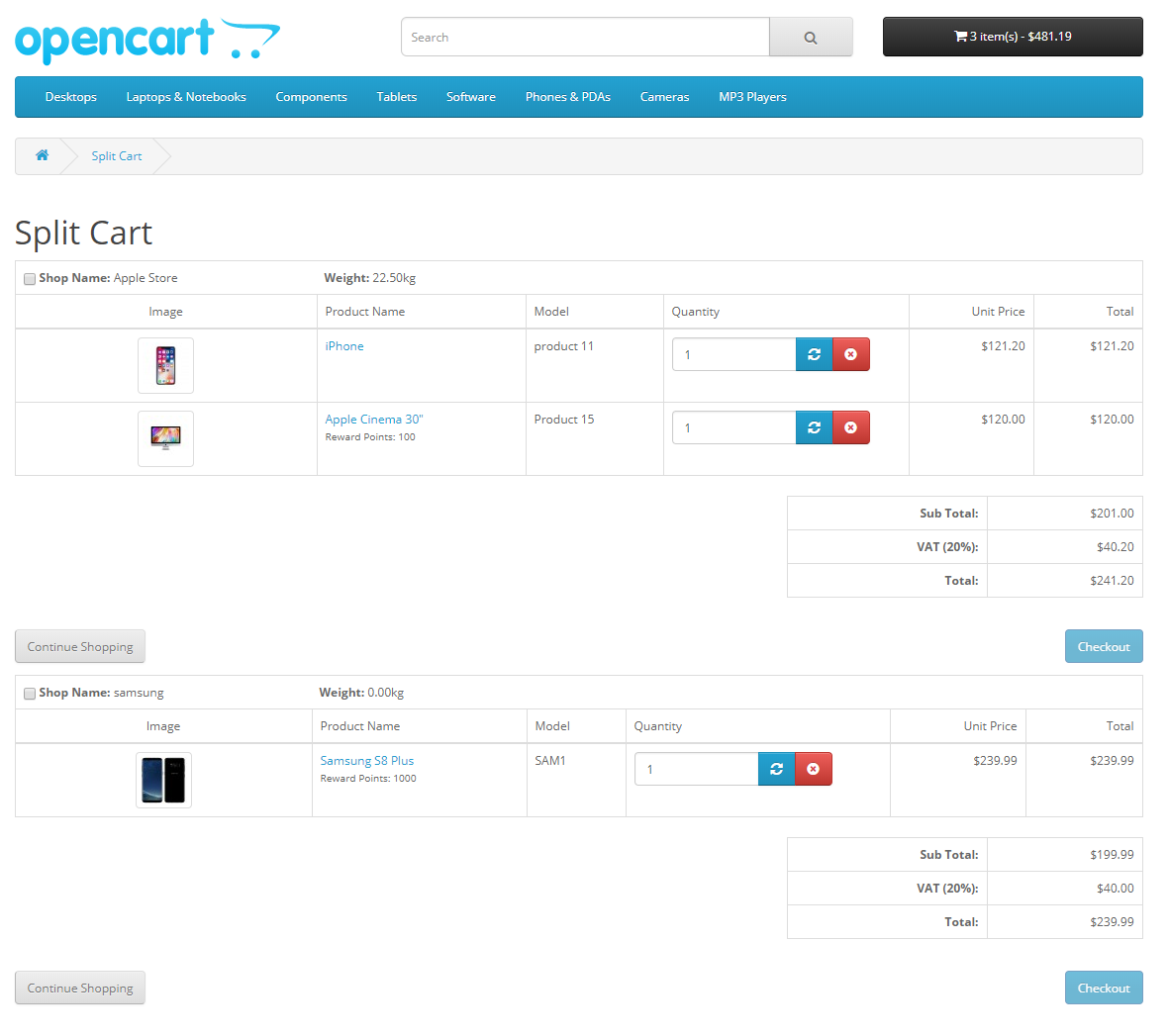
Task: Click the samsung Sub Total $199.99 value
Action: pyautogui.click(x=1112, y=855)
